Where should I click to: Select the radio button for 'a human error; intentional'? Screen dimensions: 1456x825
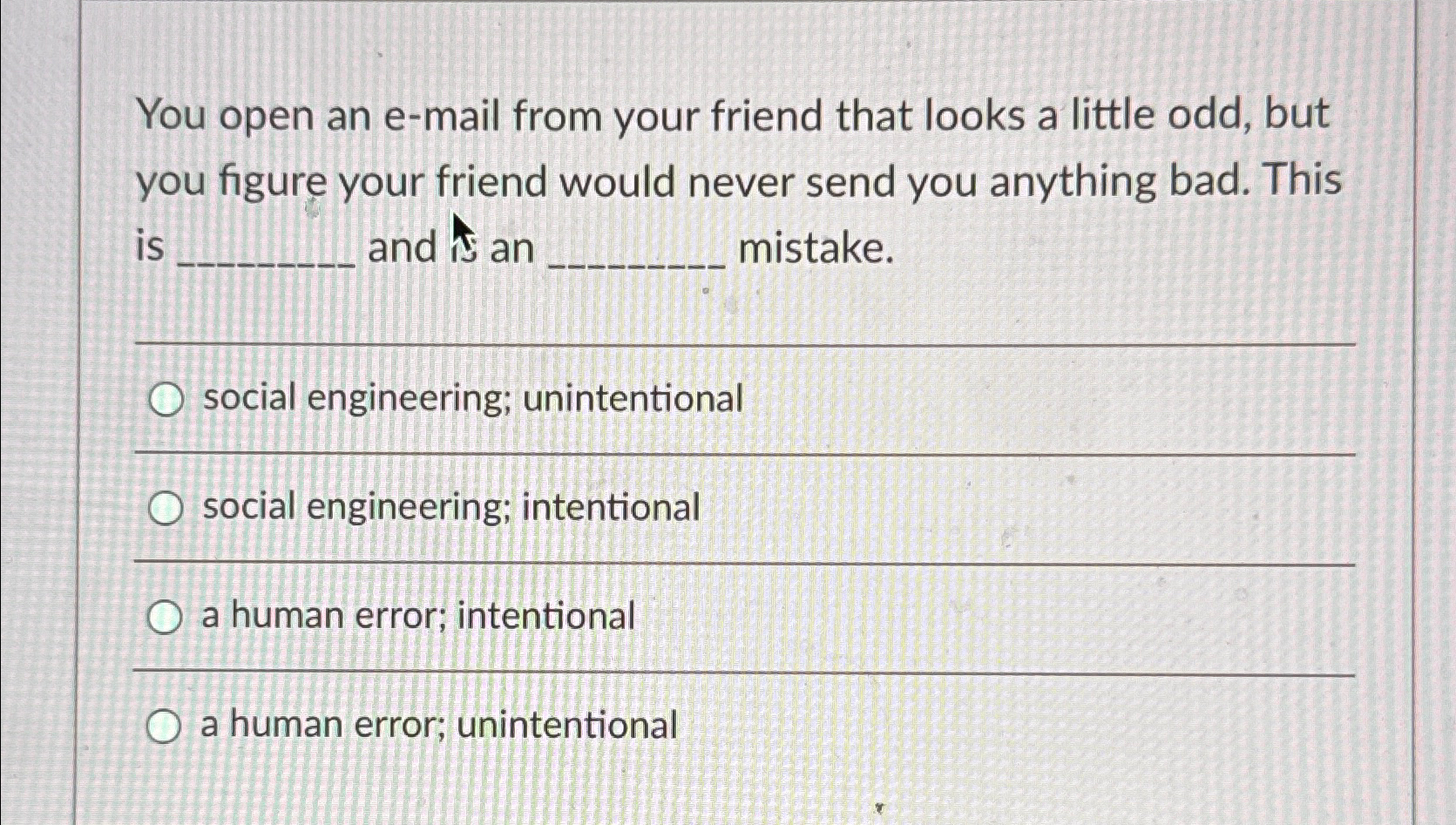[x=166, y=619]
